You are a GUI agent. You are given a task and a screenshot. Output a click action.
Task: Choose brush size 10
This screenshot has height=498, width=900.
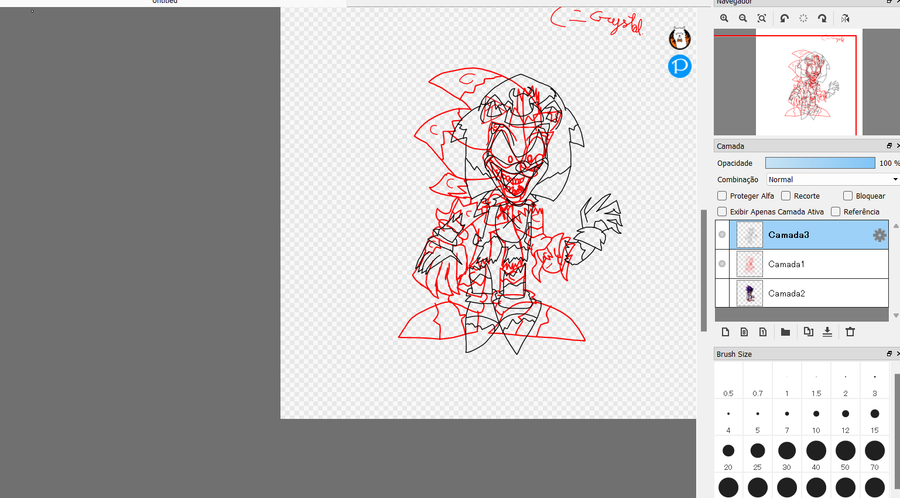point(816,418)
